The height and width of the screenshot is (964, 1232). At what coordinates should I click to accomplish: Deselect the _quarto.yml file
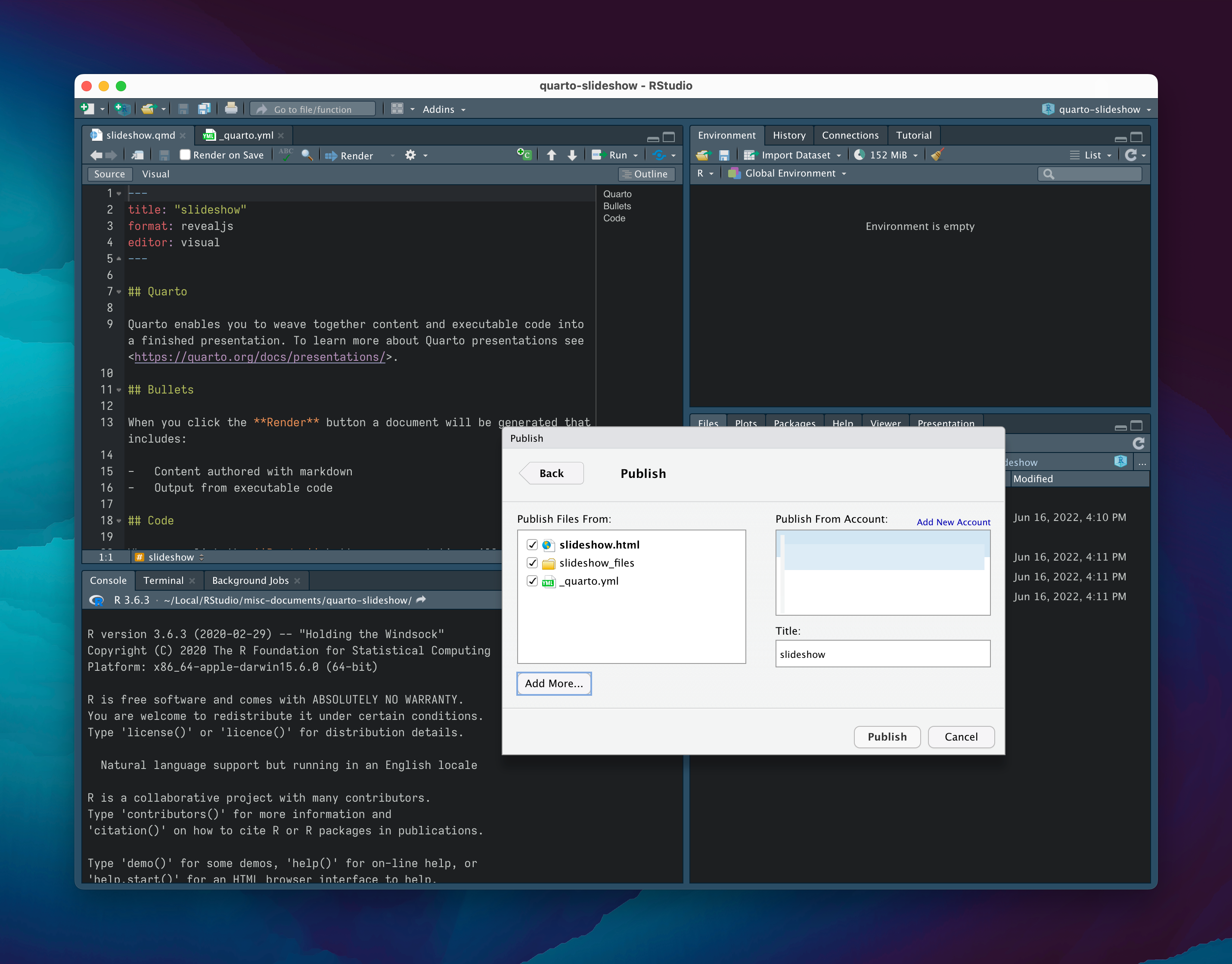[x=532, y=581]
